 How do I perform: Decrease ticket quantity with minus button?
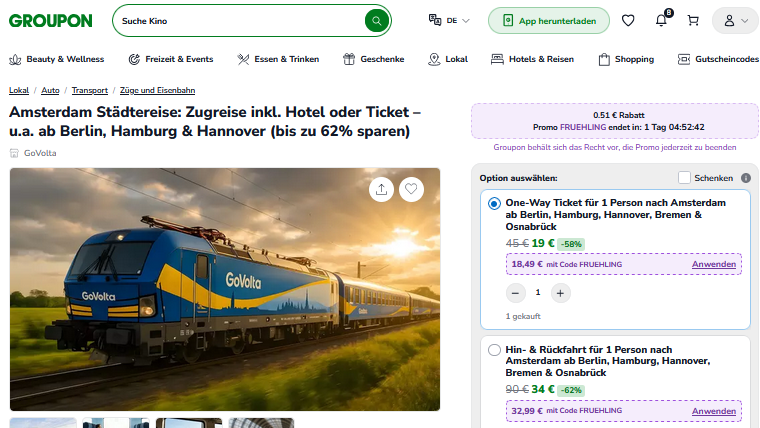(x=516, y=293)
